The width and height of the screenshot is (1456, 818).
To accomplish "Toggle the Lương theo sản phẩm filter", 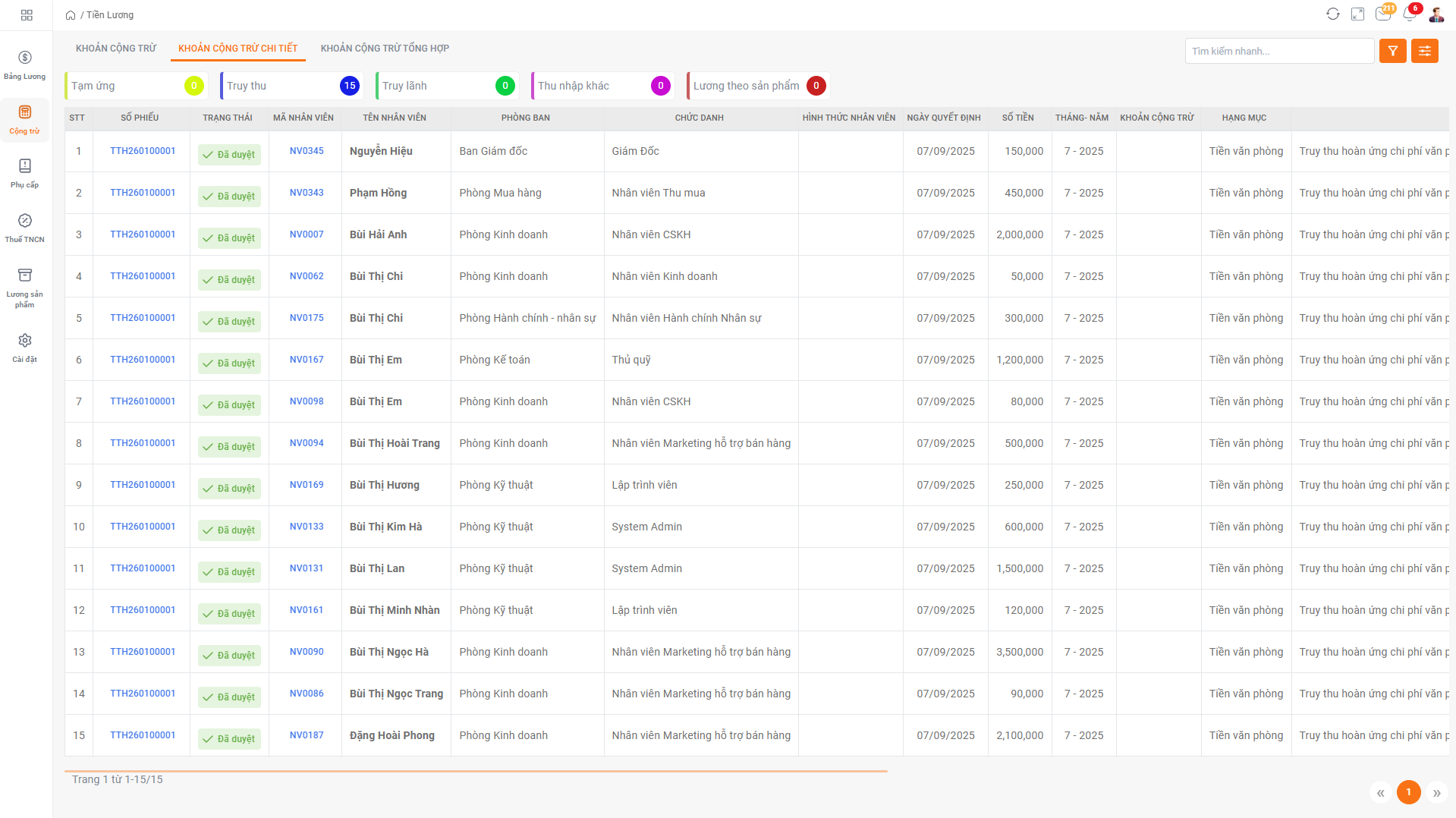I will tap(758, 86).
